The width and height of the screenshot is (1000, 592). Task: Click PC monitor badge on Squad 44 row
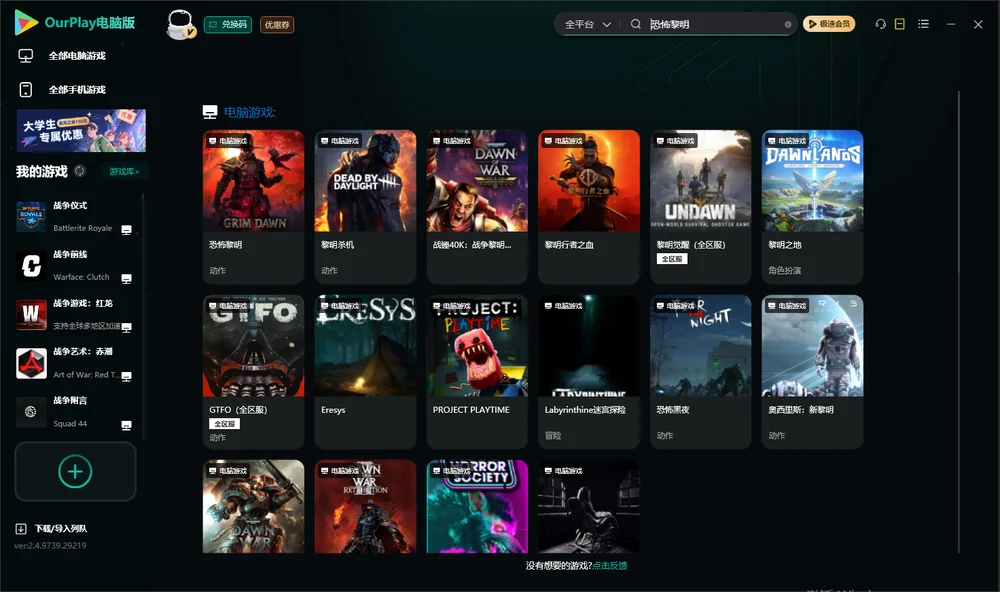pos(126,426)
